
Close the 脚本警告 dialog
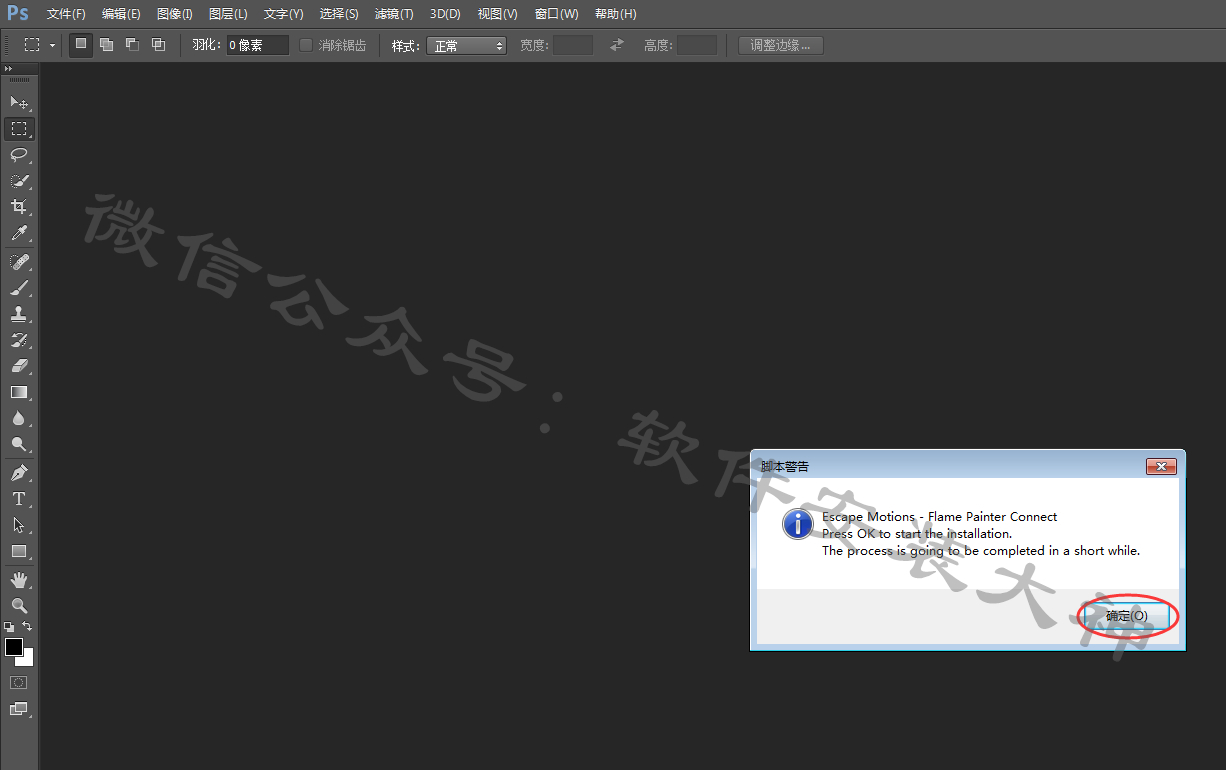(1160, 467)
